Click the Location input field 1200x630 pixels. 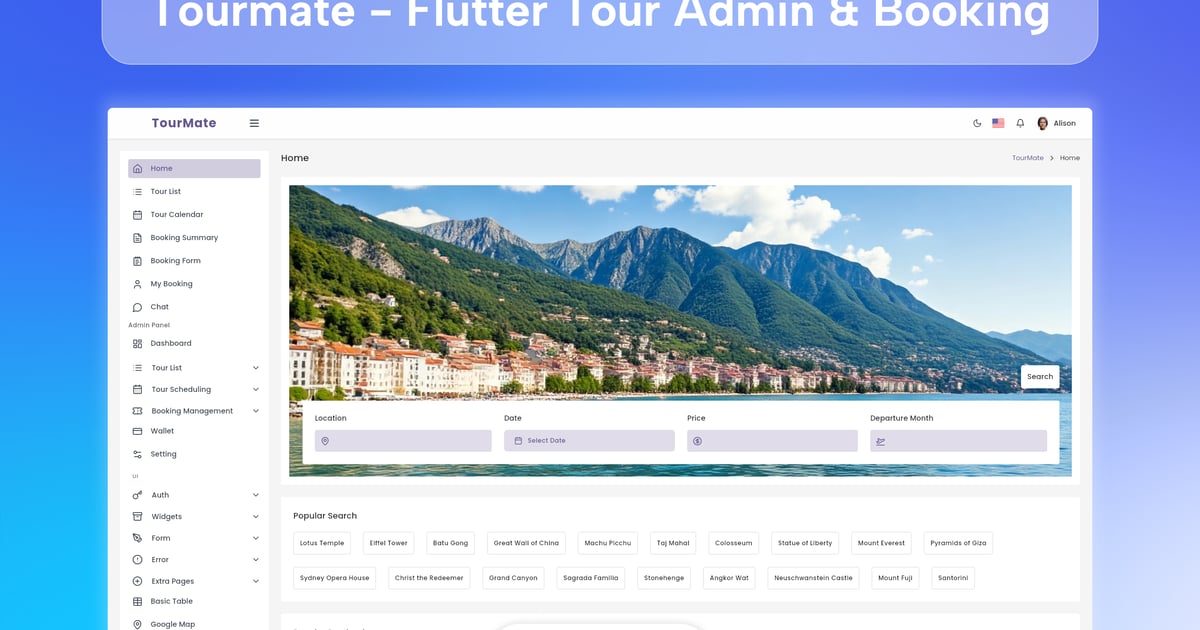(403, 441)
